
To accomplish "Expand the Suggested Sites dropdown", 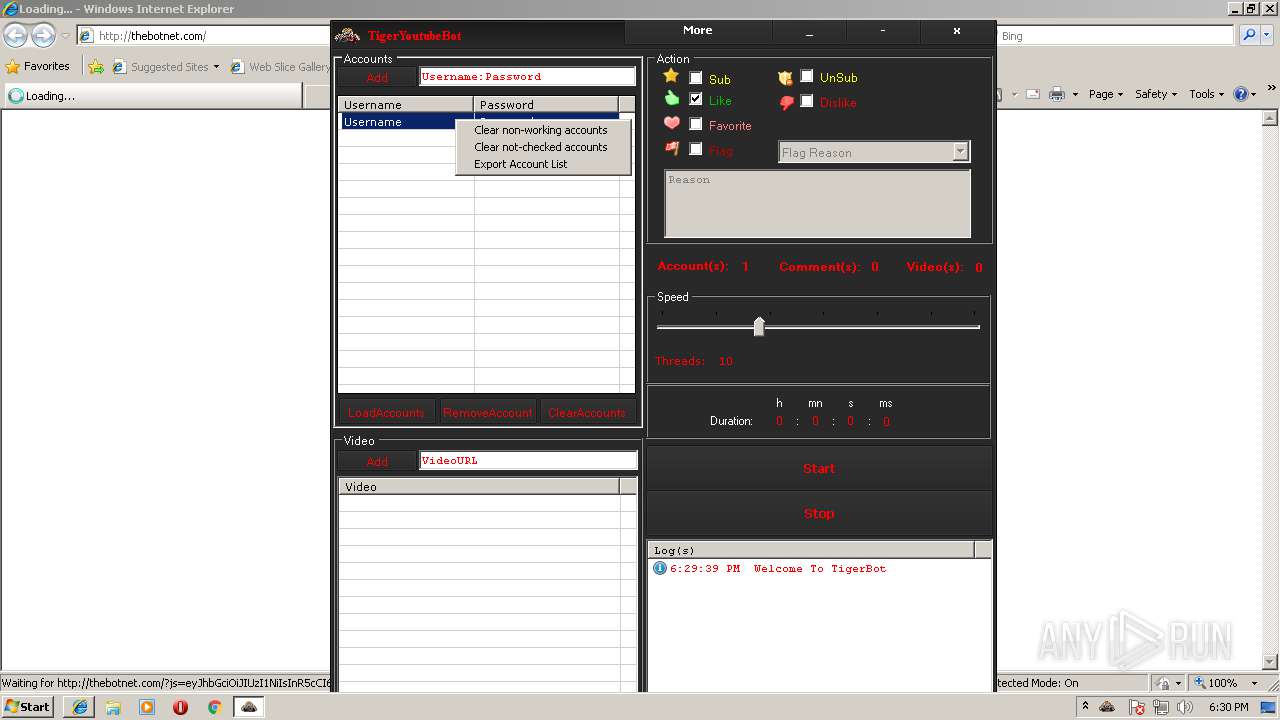I will [216, 67].
